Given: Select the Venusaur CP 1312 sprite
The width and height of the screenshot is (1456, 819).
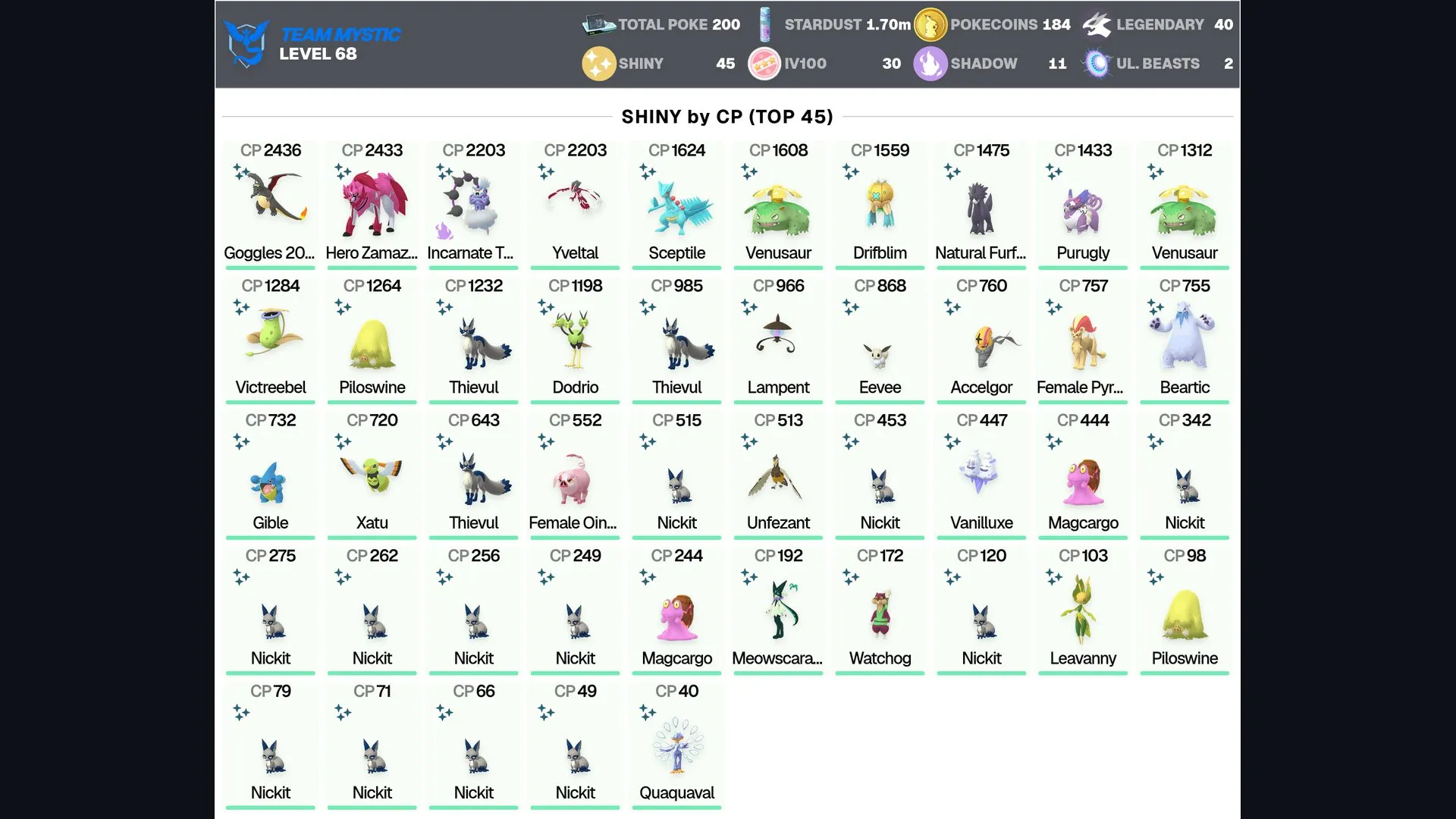Looking at the screenshot, I should 1184,209.
